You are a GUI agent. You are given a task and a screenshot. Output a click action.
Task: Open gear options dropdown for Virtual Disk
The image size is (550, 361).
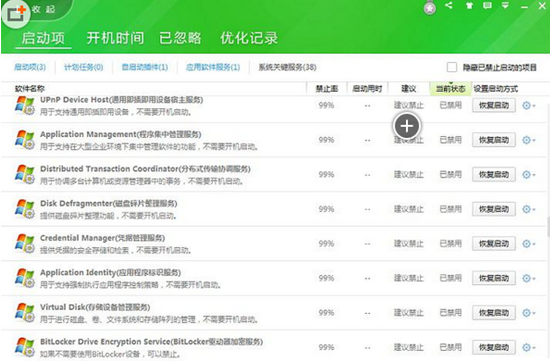[x=529, y=313]
